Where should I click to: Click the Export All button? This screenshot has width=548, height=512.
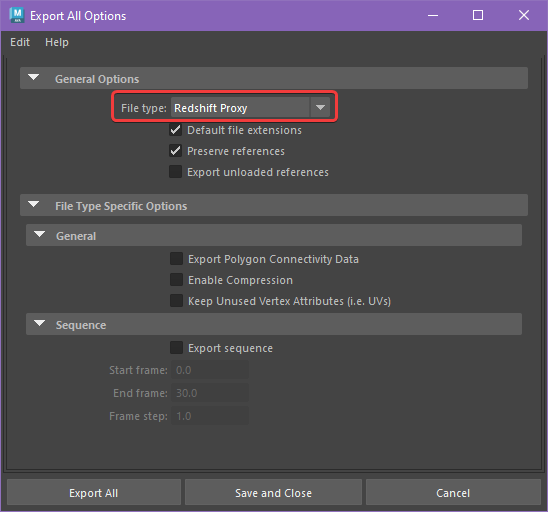click(94, 493)
